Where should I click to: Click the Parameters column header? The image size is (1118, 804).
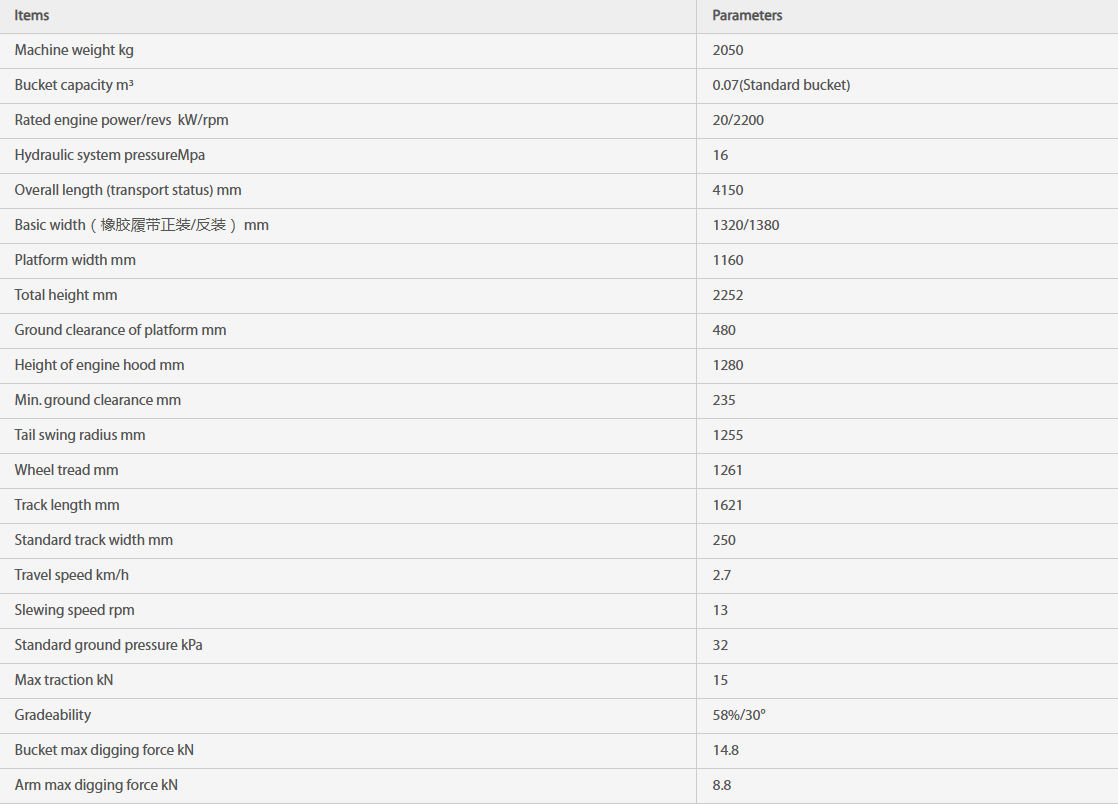(x=747, y=16)
